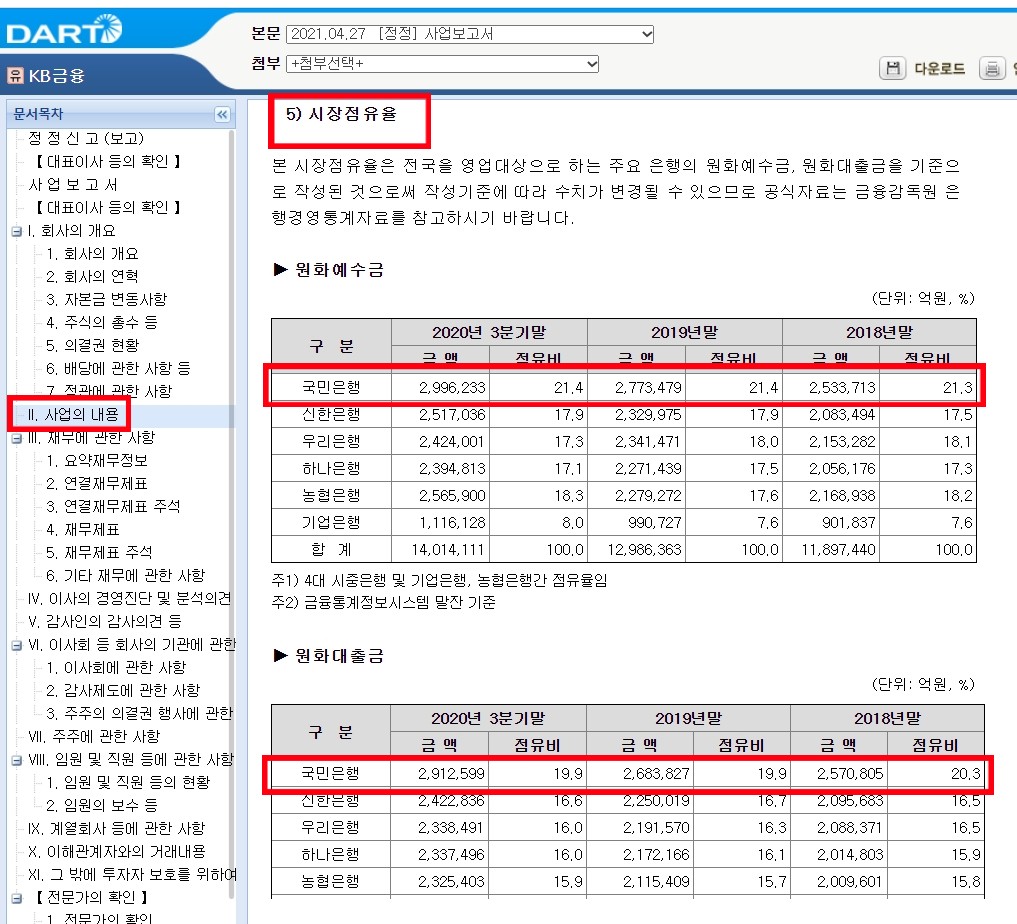Select 1. 회사의 개요 subsection

click(x=92, y=254)
